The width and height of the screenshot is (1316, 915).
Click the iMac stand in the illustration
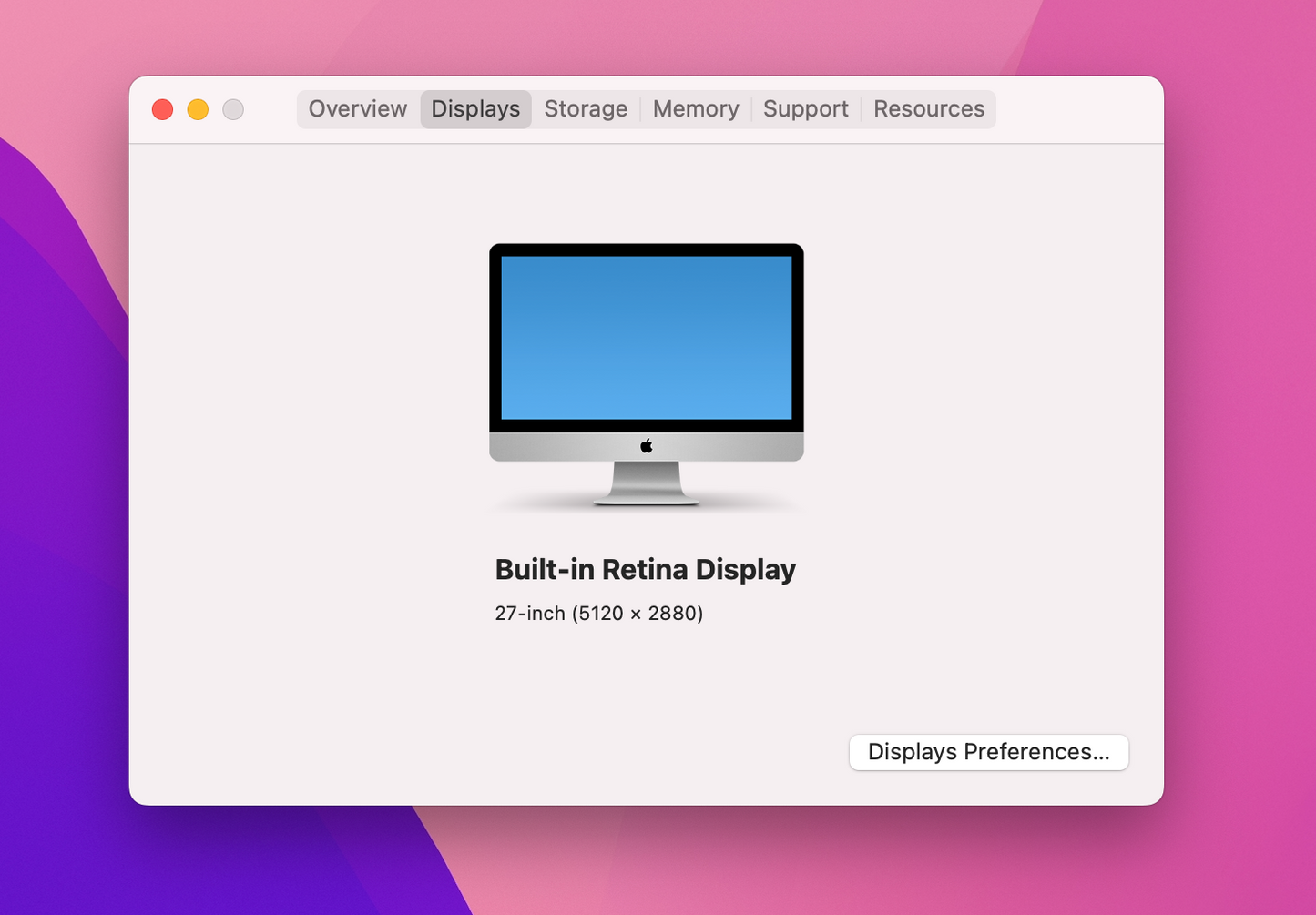[x=647, y=483]
